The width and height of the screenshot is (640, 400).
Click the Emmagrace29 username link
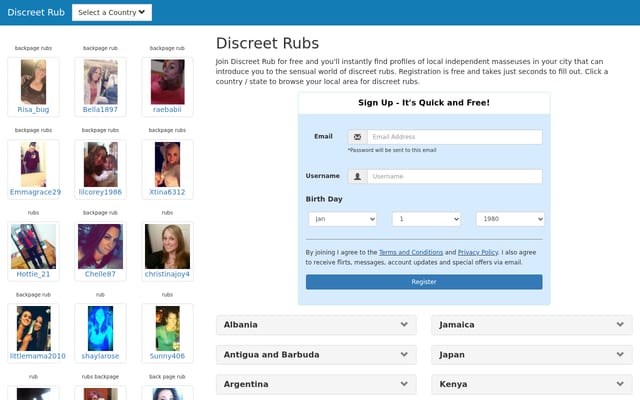(35, 192)
